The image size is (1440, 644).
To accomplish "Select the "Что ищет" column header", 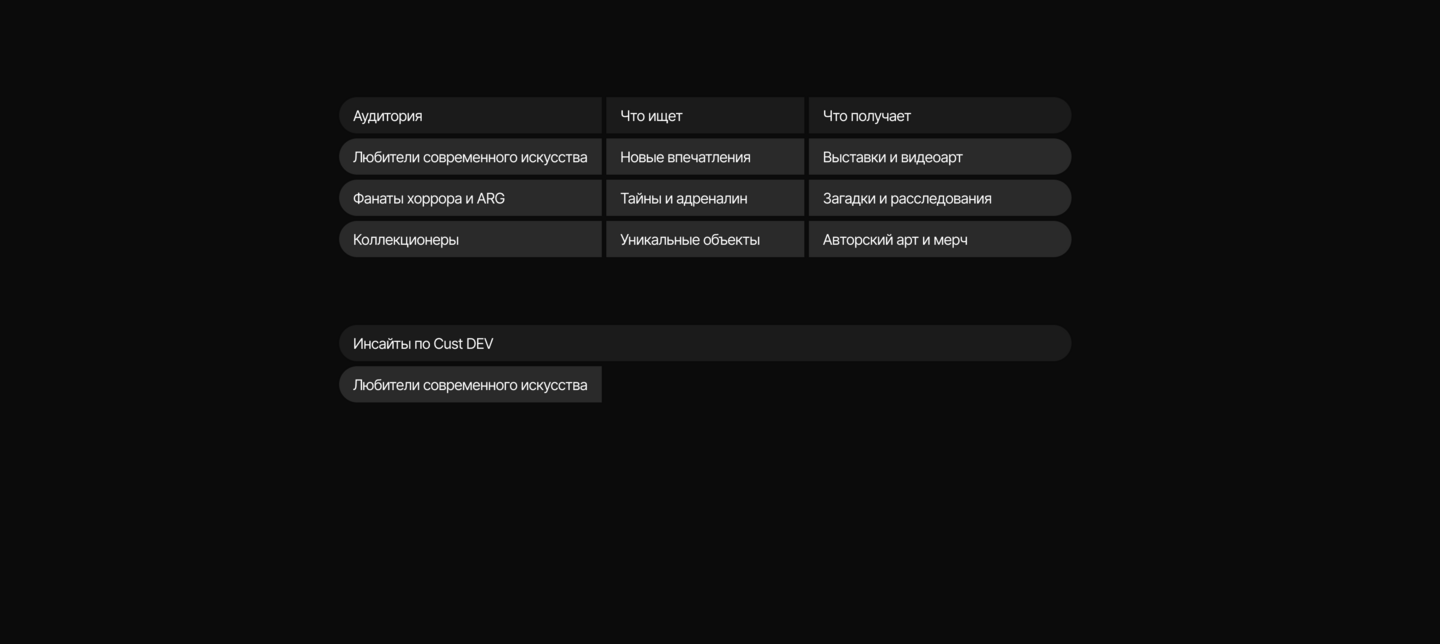I will coord(705,116).
